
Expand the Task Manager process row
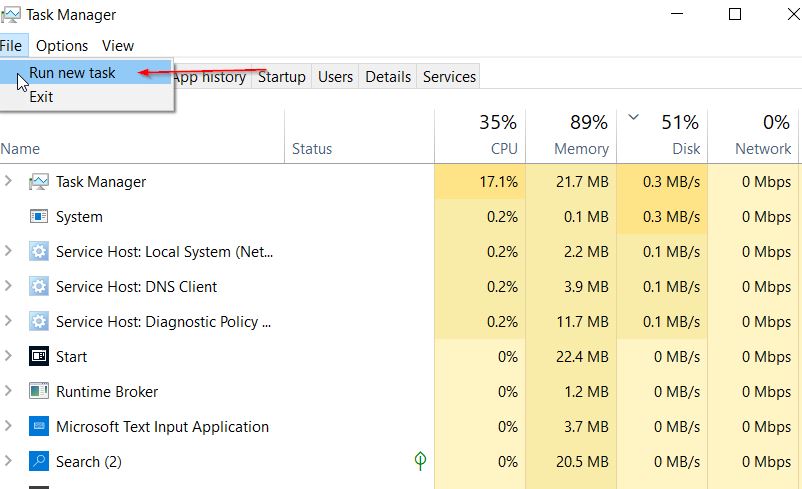coord(8,181)
